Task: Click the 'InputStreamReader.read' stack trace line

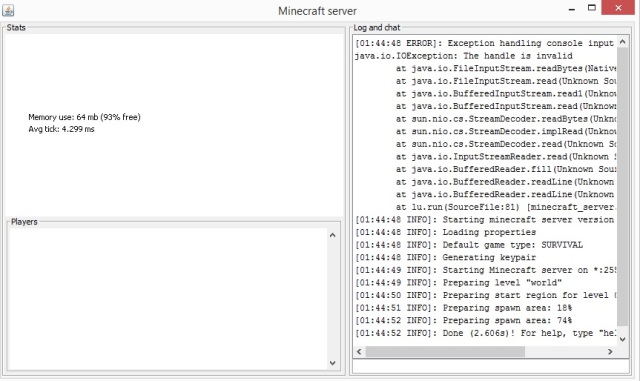Action: pos(506,157)
